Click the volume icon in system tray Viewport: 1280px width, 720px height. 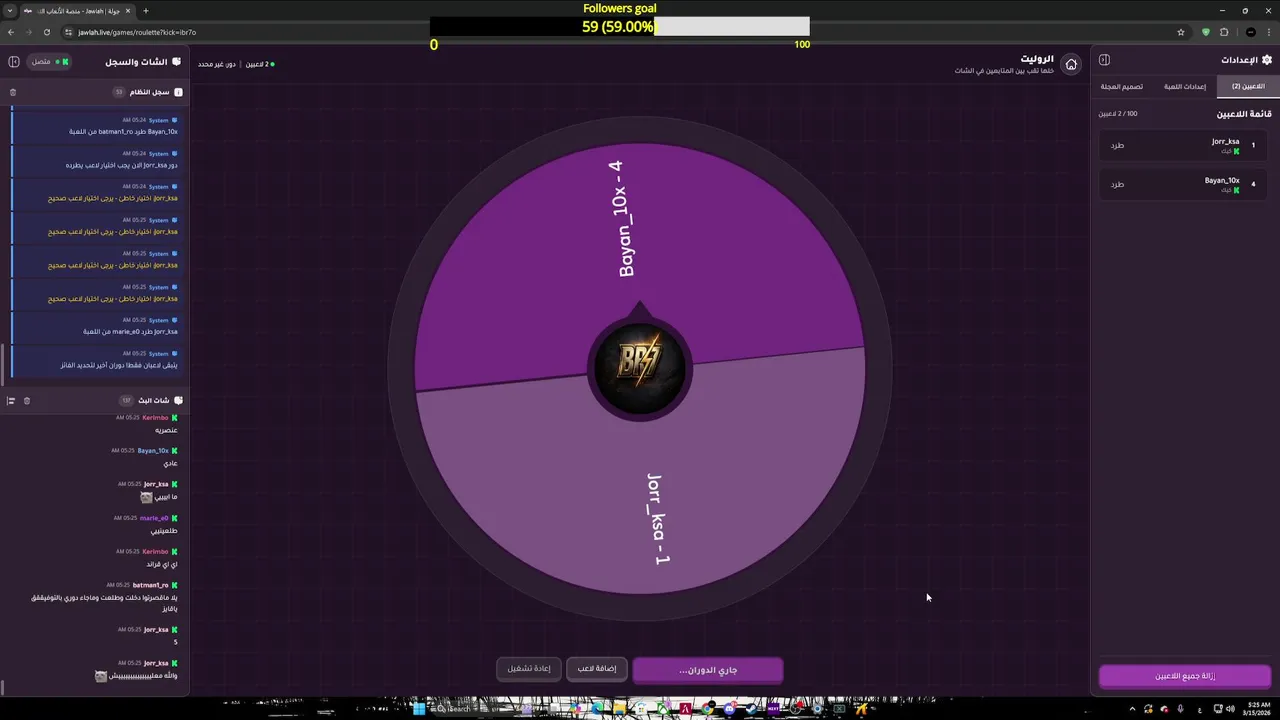[1229, 709]
